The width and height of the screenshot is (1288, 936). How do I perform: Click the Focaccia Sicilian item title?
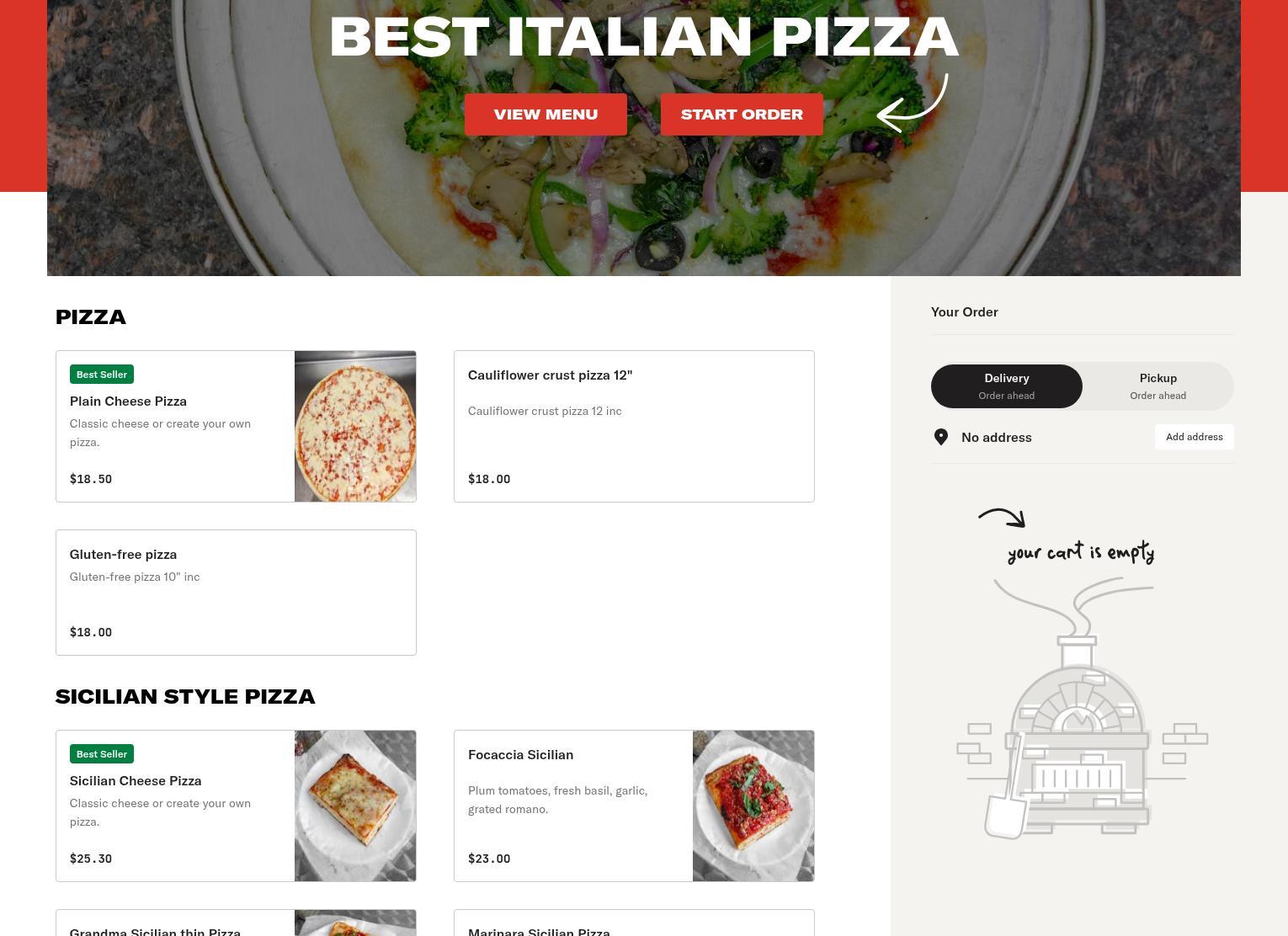pos(520,755)
